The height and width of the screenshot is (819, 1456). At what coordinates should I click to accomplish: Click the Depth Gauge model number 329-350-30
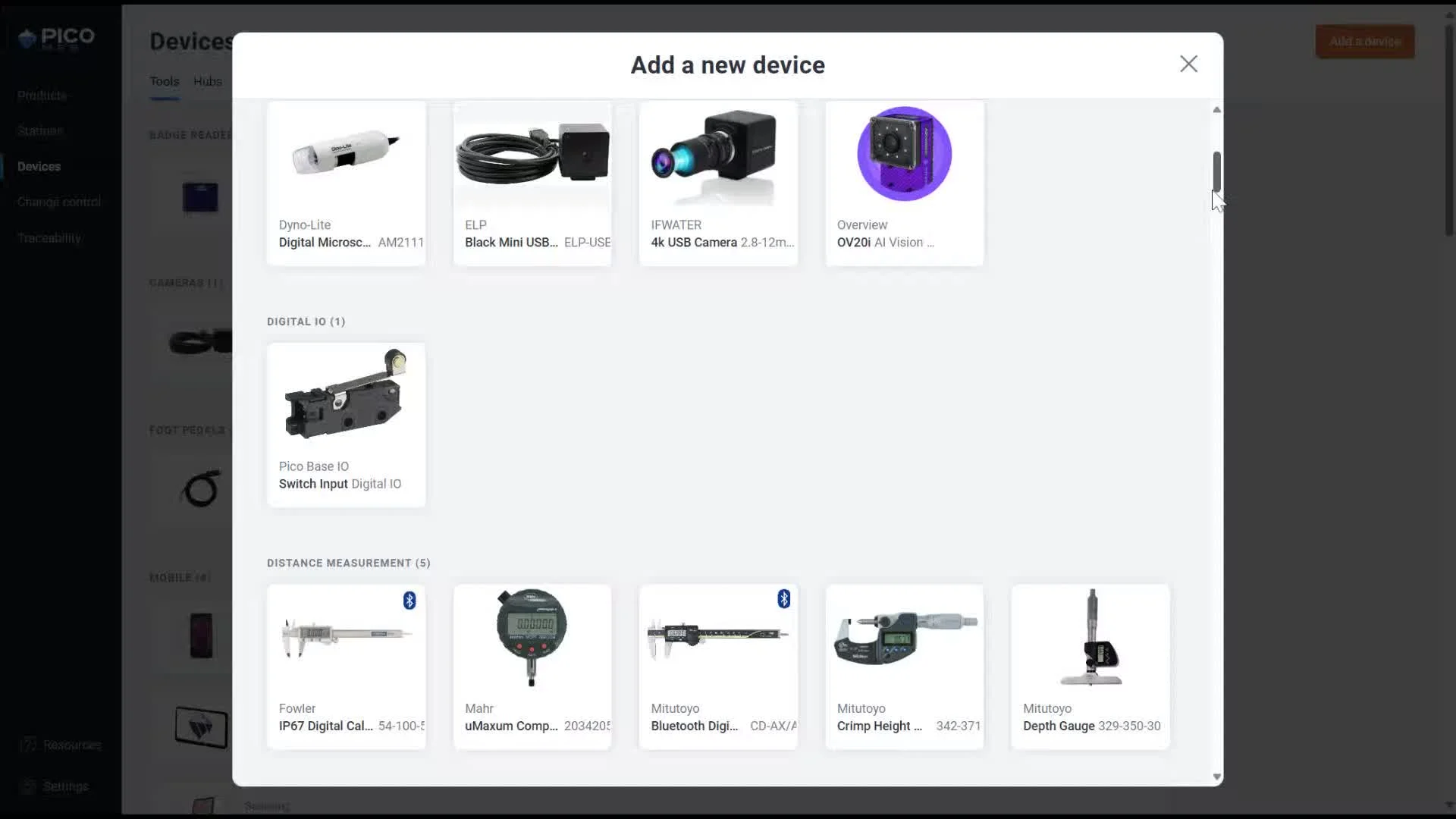(x=1129, y=726)
